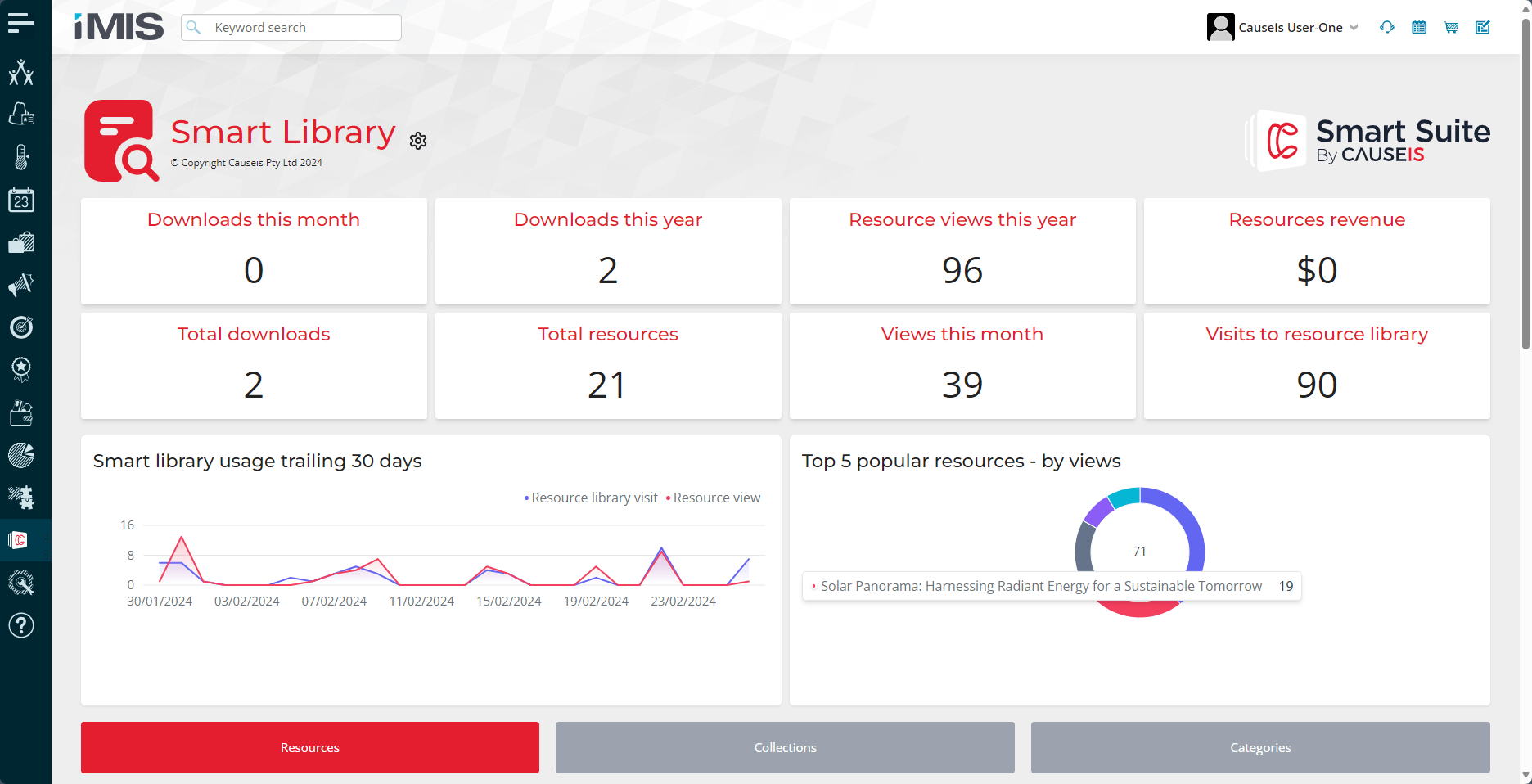Open the shopping cart icon
This screenshot has height=784, width=1532.
click(1451, 27)
